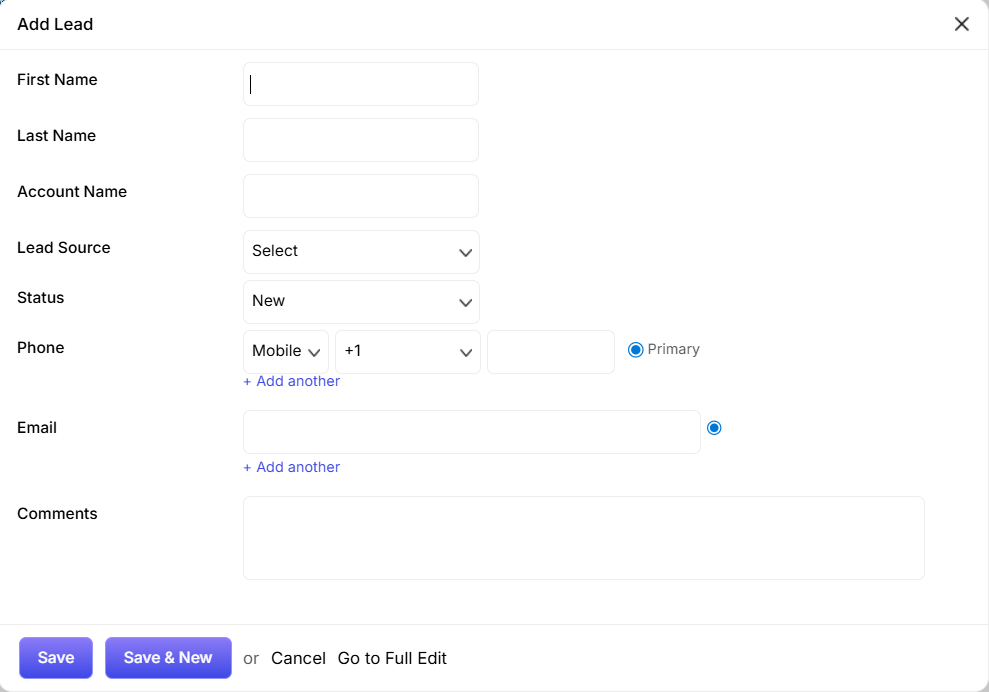Image resolution: width=989 pixels, height=692 pixels.
Task: Save the new lead
Action: click(x=56, y=657)
